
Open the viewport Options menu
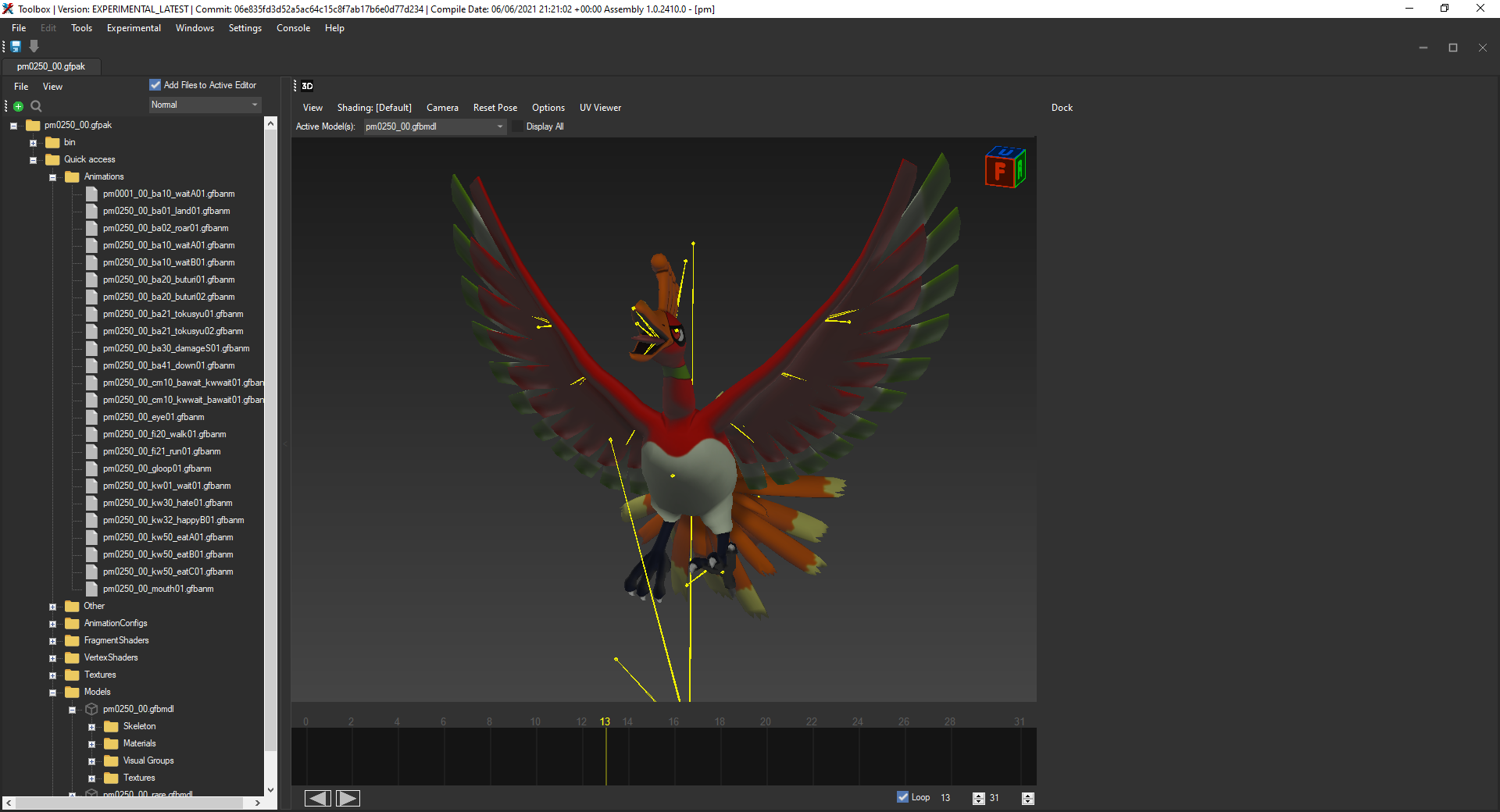tap(548, 108)
